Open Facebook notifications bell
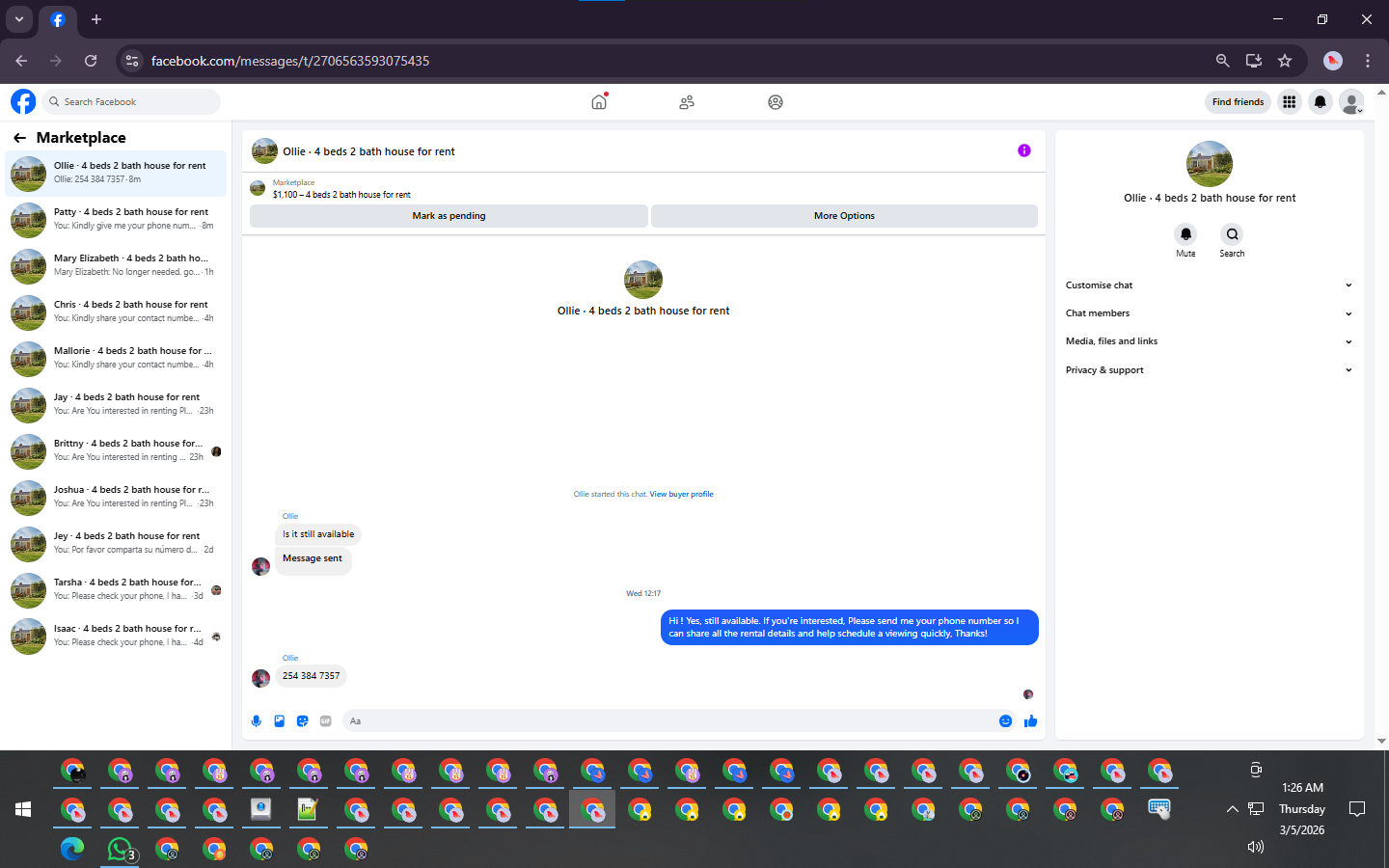The width and height of the screenshot is (1389, 868). (x=1321, y=101)
